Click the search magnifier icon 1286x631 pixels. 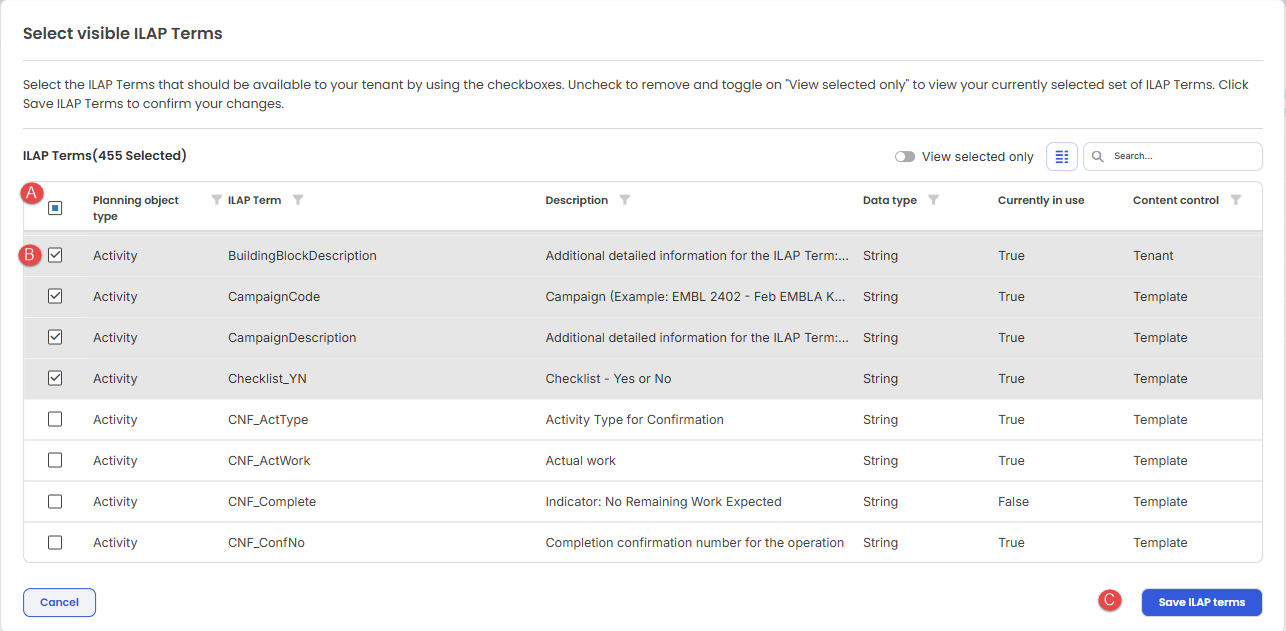coord(1098,157)
